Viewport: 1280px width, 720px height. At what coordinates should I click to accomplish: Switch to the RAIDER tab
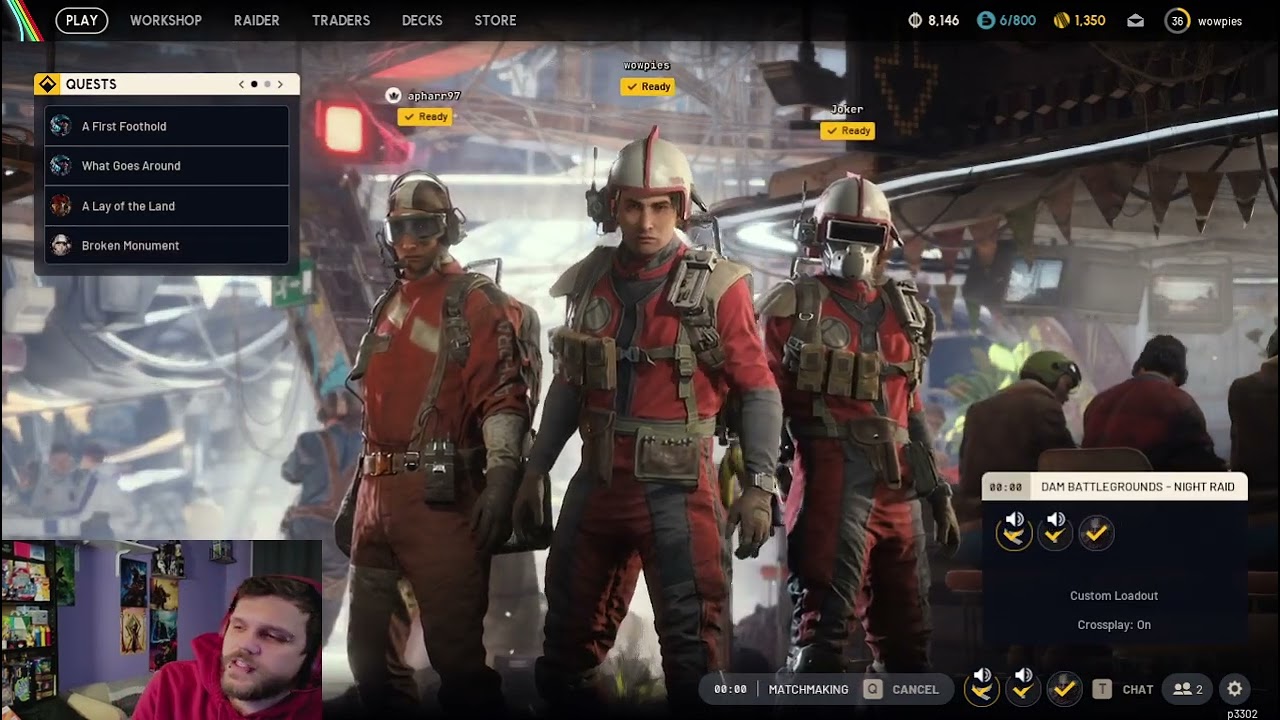[x=257, y=20]
